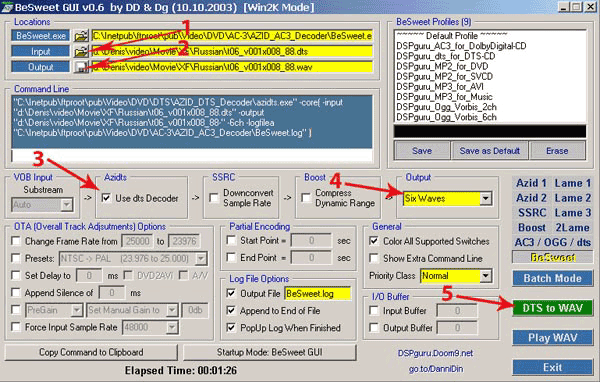
Task: Click output save disk icon
Action: [81, 67]
